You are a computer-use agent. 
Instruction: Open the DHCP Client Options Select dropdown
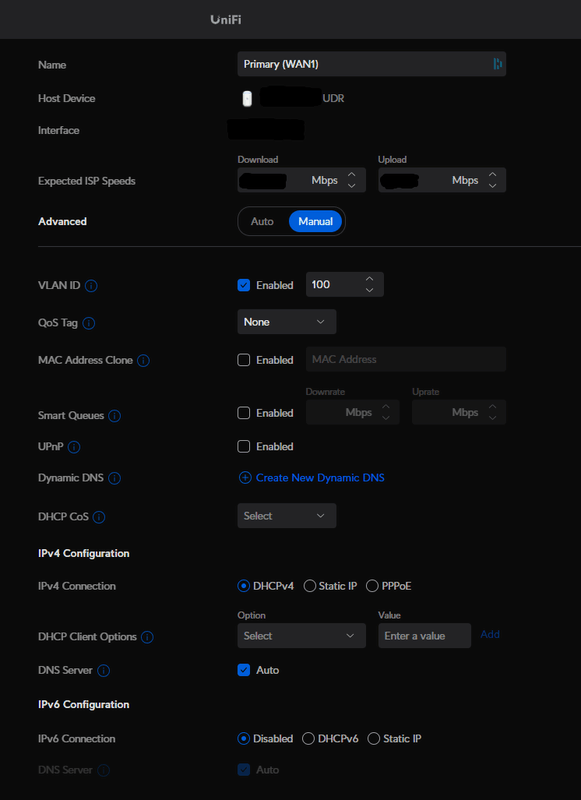(301, 636)
